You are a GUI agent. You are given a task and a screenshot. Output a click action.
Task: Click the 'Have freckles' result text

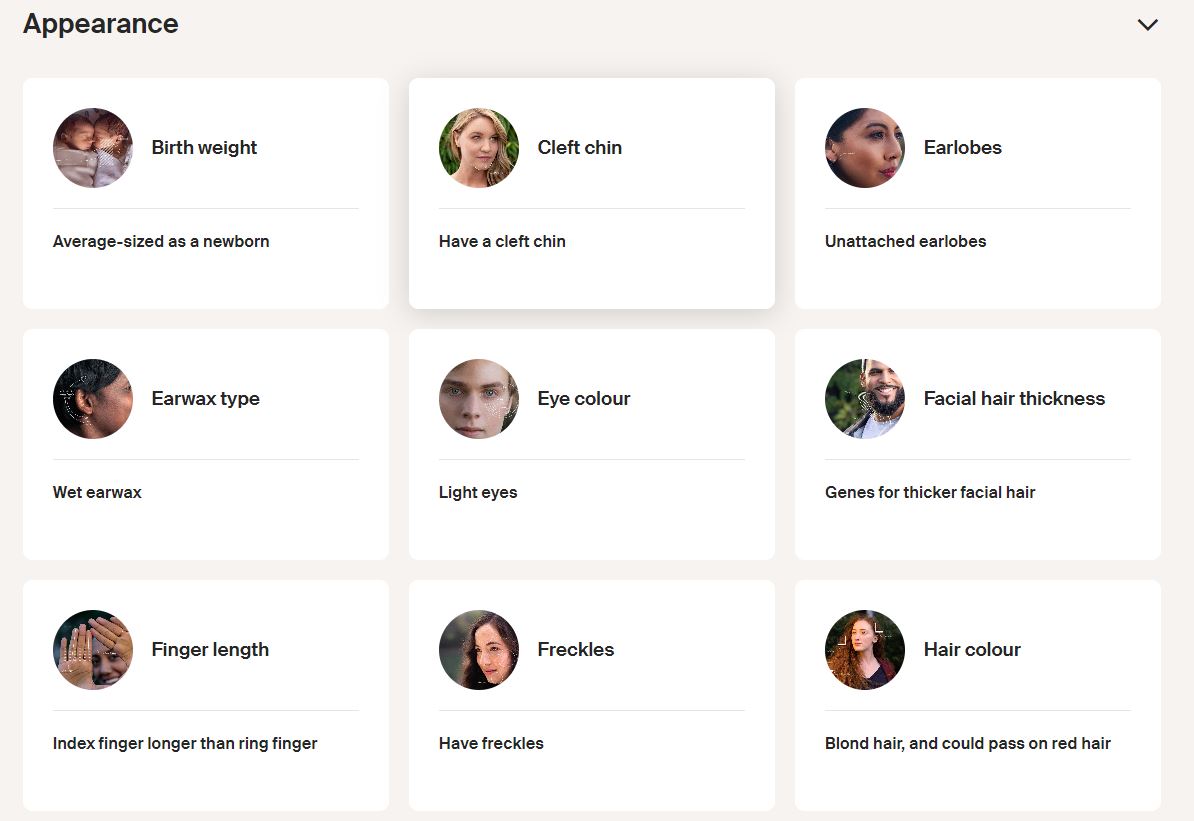[491, 743]
